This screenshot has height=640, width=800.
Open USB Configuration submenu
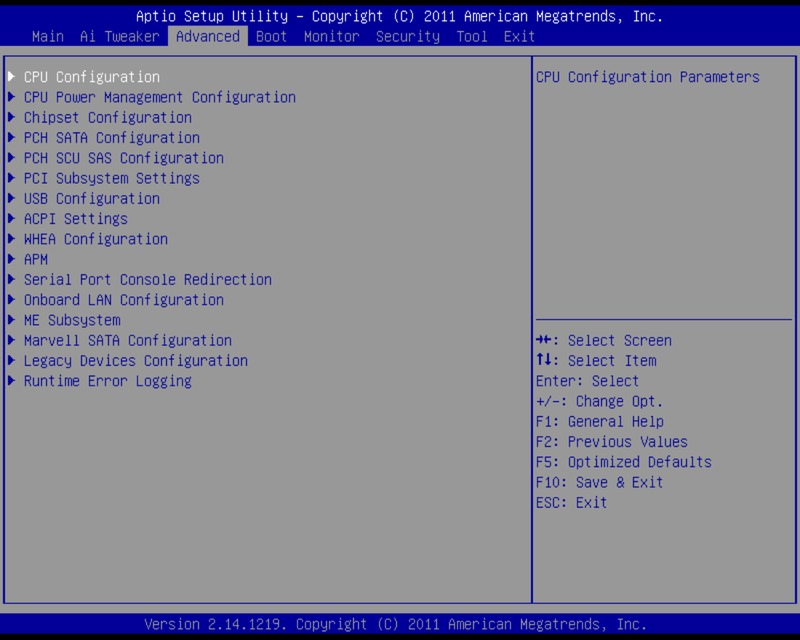coord(91,199)
